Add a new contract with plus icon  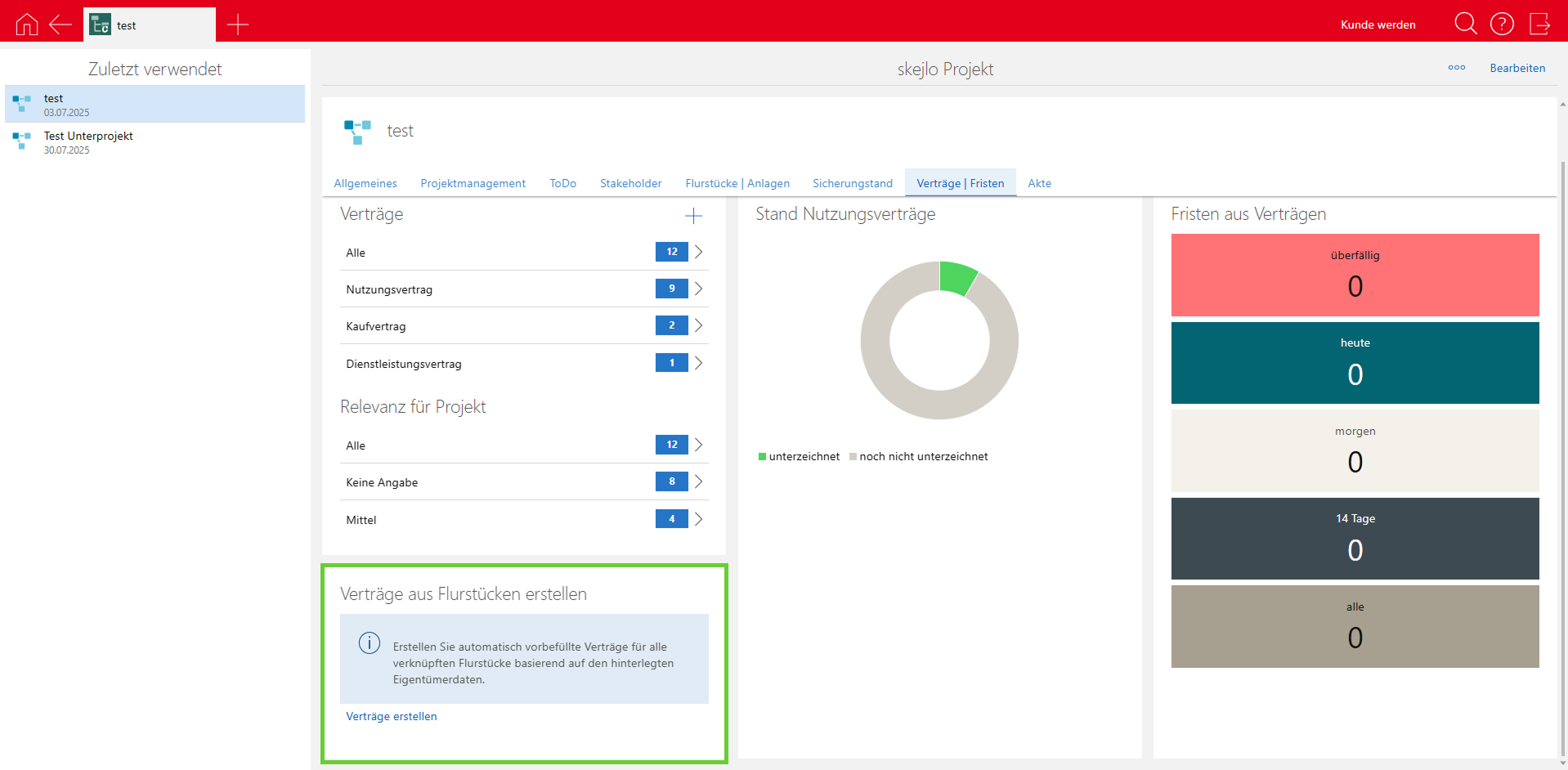pyautogui.click(x=693, y=216)
